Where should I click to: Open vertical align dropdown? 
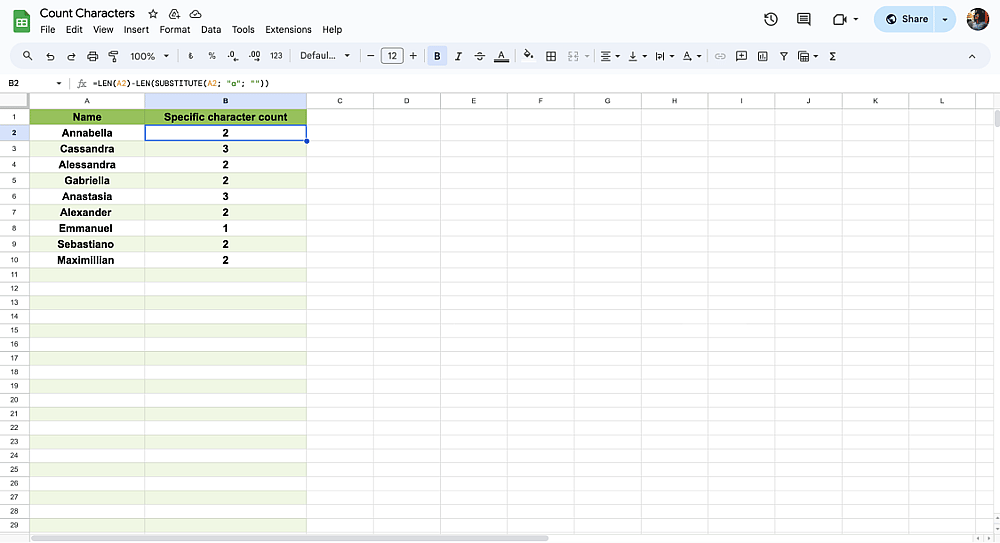pos(637,56)
